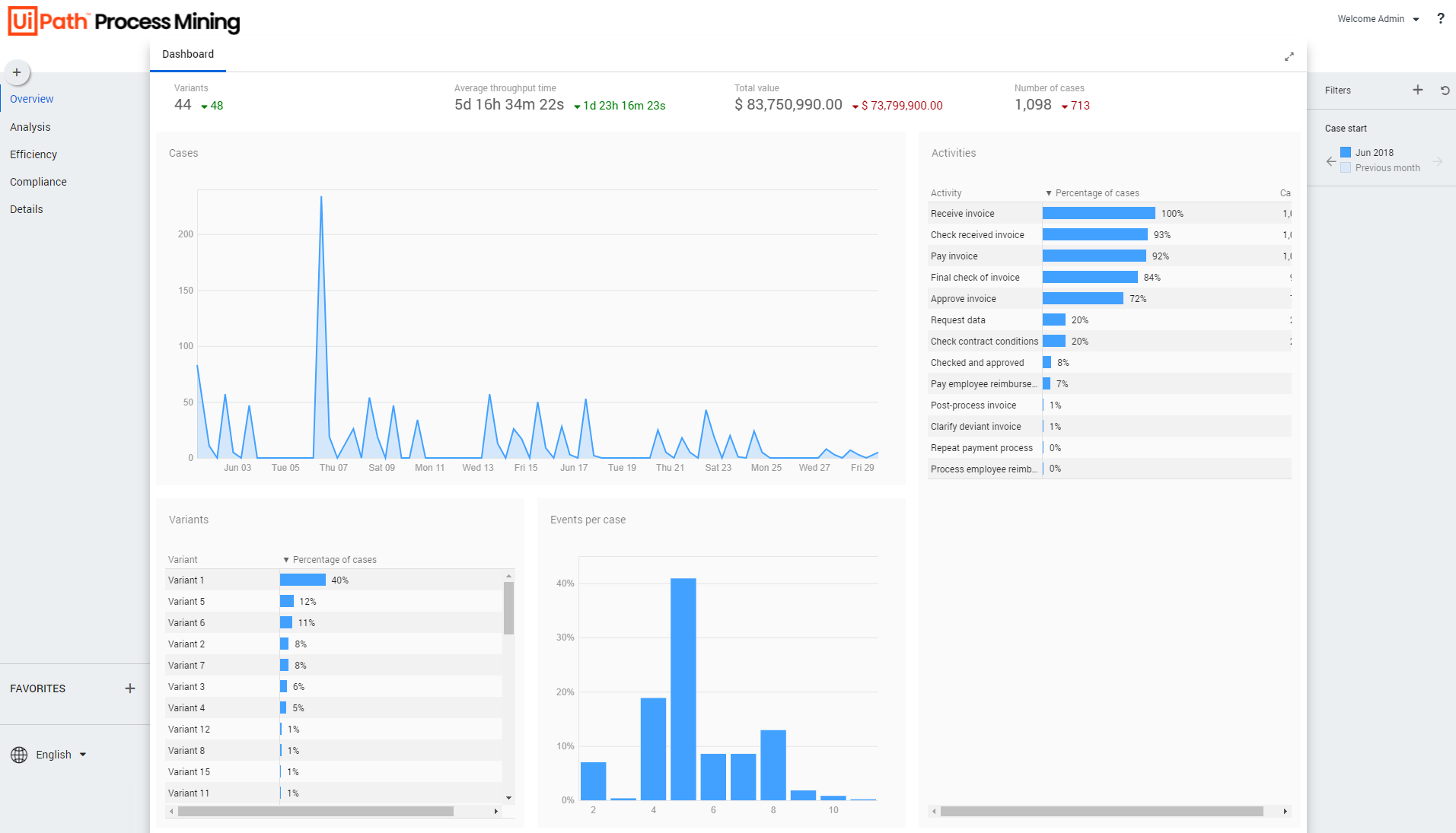
Task: Add a favorite with plus icon
Action: [130, 688]
